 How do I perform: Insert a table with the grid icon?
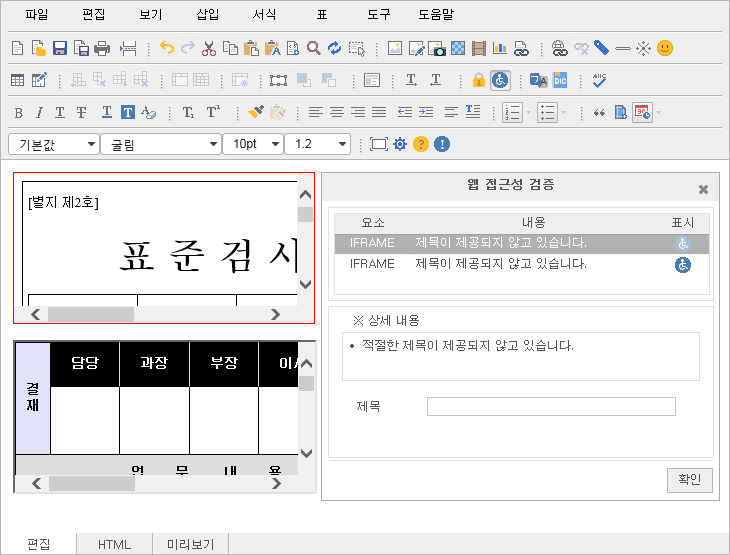point(17,80)
